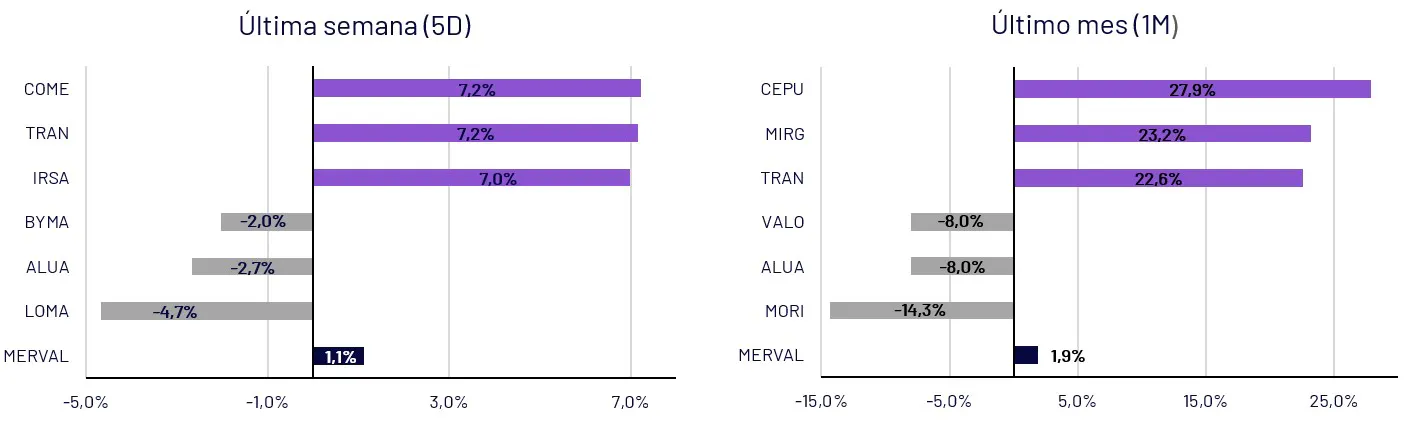Select the LOMA axis label
This screenshot has width=1414, height=424.
click(x=47, y=311)
